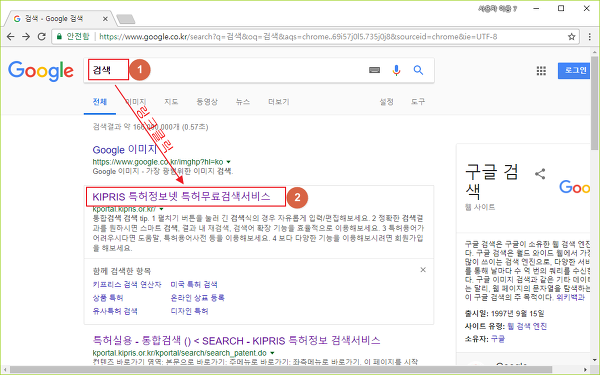Open the 위키백과 source link
Viewport: 600px width, 375px height.
571,297
